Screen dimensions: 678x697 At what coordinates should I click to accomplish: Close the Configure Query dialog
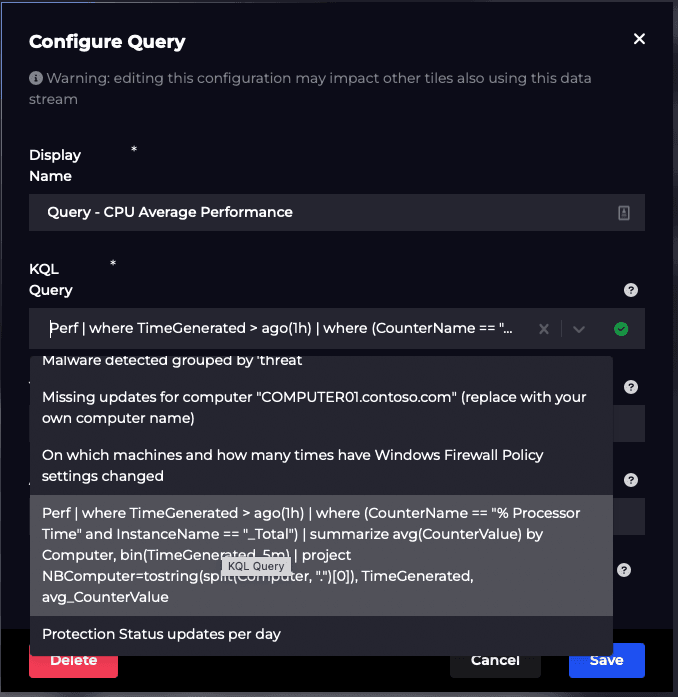tap(639, 39)
